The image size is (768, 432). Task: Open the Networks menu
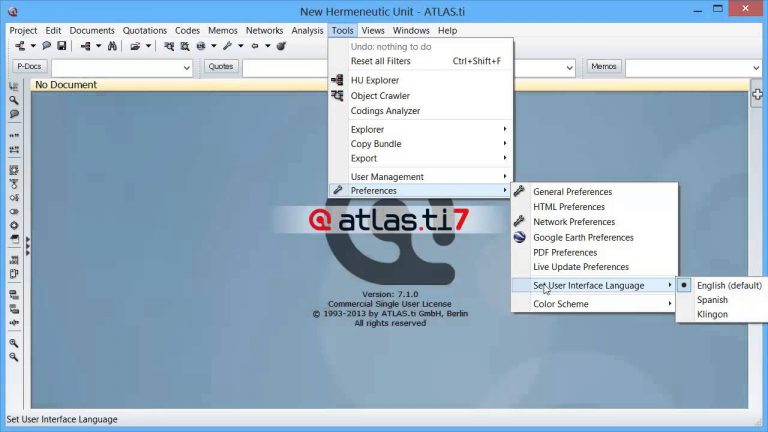(264, 30)
